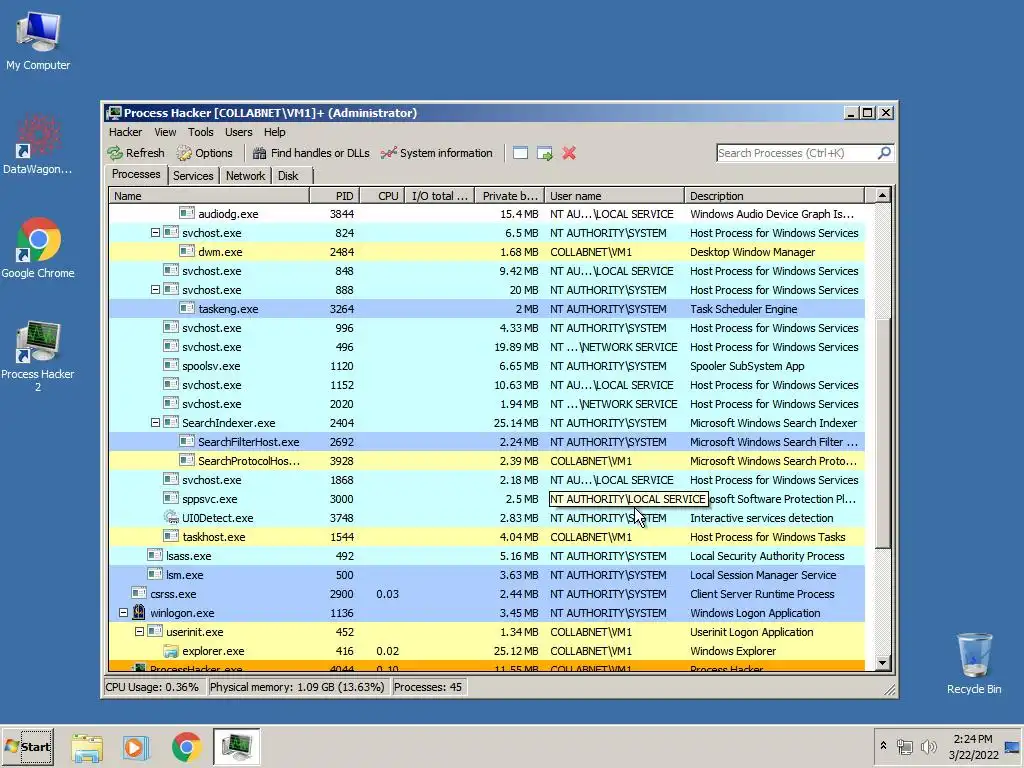
Task: Open Windows Media Player taskbar icon
Action: coord(136,747)
